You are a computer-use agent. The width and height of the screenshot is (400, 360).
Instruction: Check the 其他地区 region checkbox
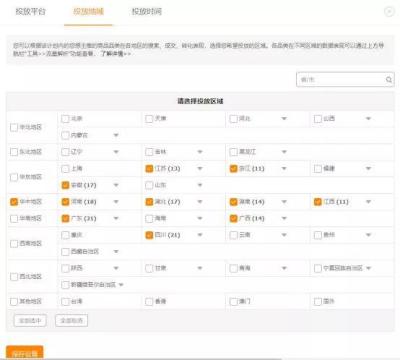[14, 302]
